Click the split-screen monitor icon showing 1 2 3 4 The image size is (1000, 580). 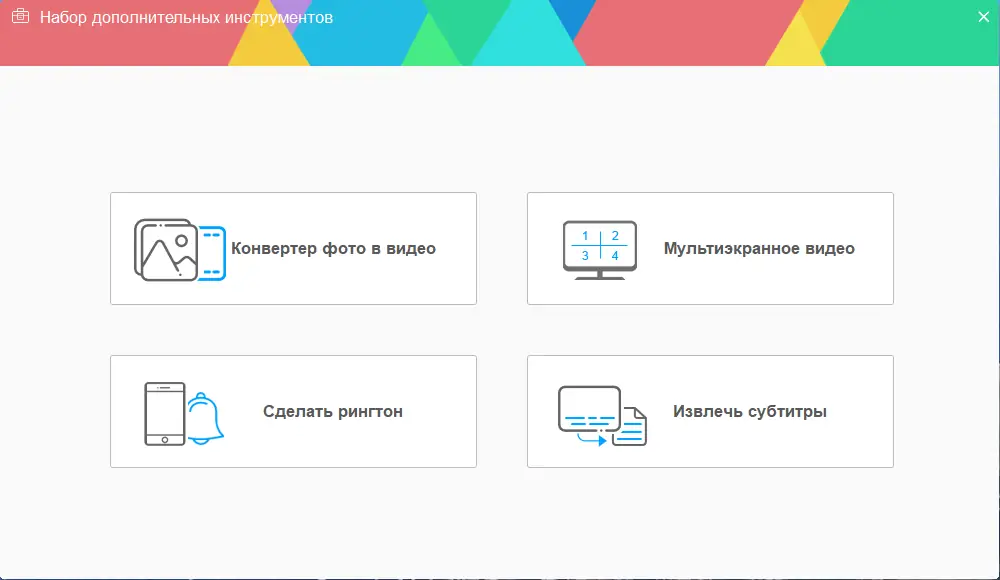point(598,246)
